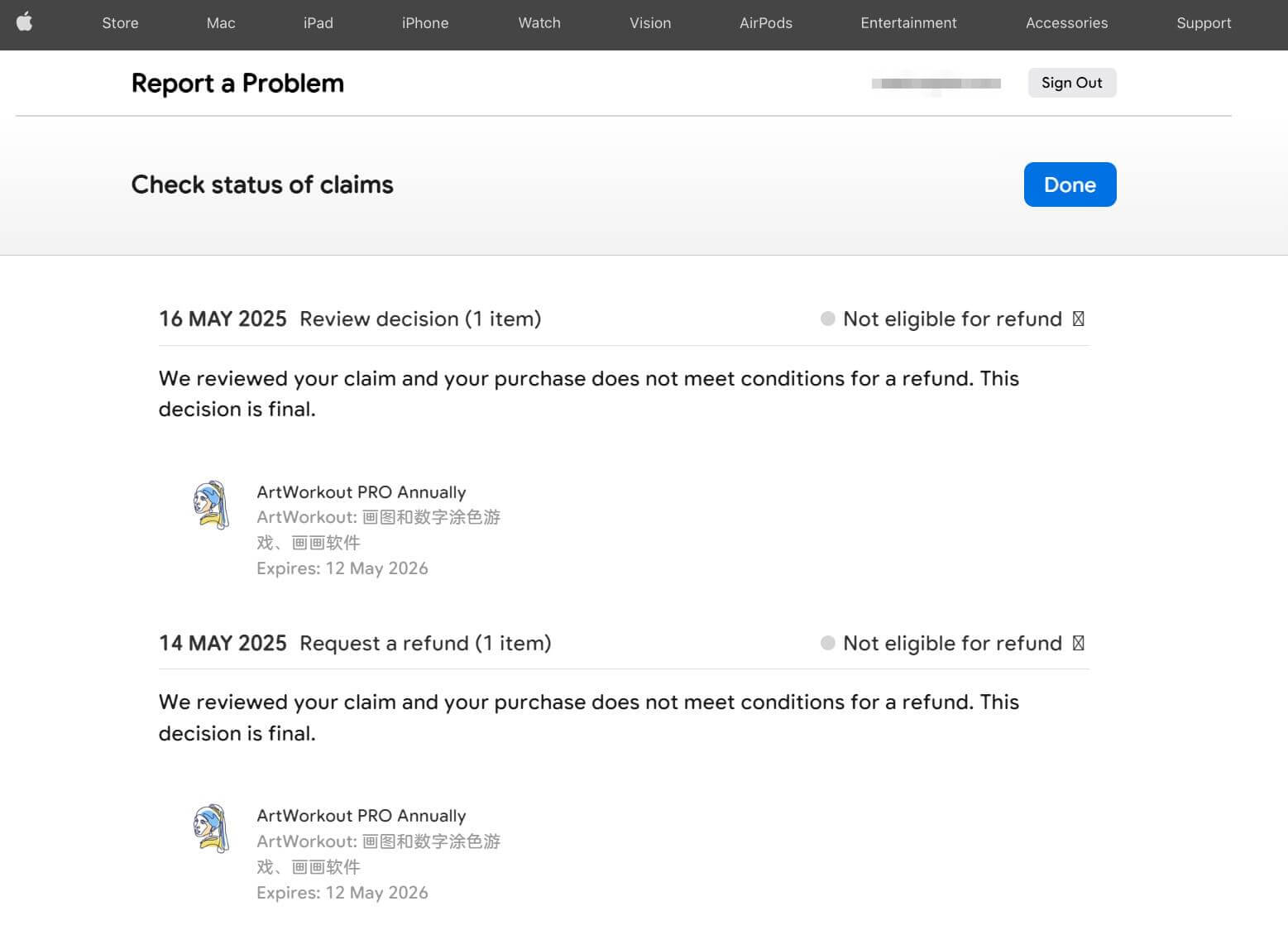Open ArtWorkout app icon in 16 May claim
Viewport: 1288px width, 930px height.
(211, 505)
